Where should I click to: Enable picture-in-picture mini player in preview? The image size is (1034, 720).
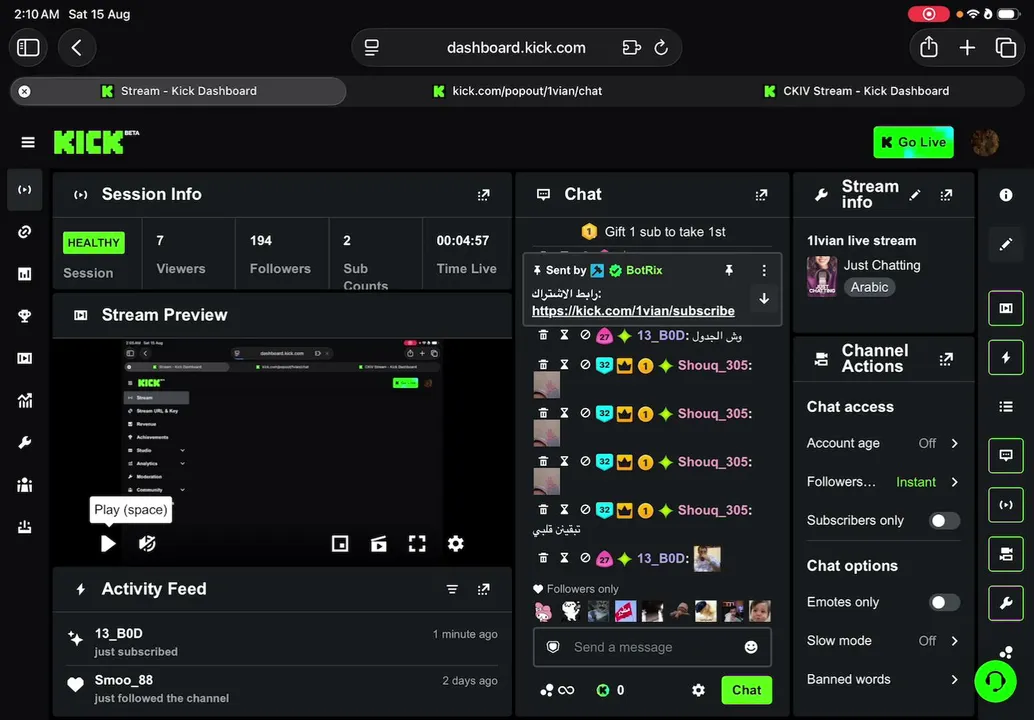[x=340, y=543]
